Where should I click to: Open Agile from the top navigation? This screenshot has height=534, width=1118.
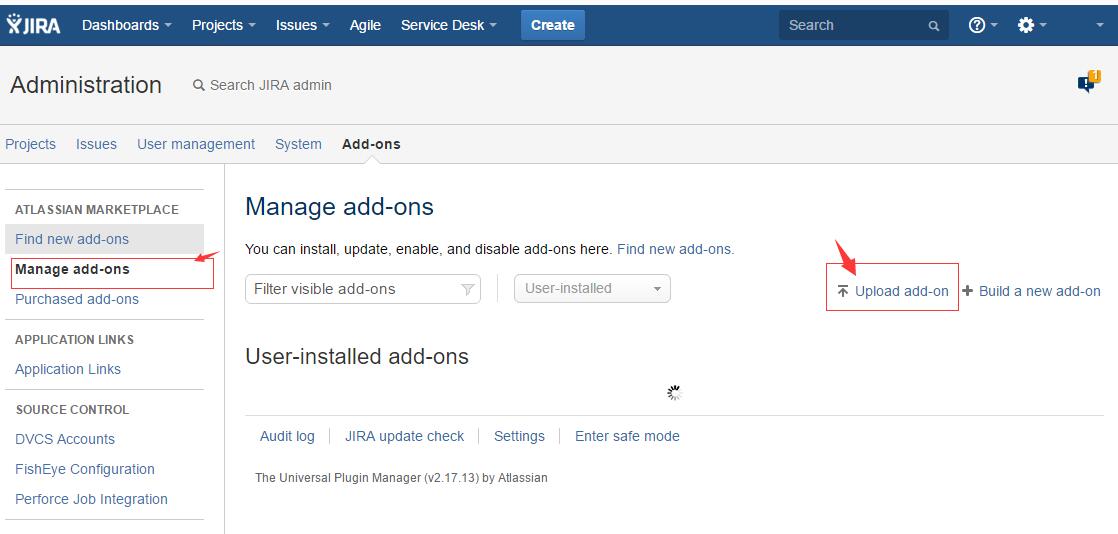[365, 25]
